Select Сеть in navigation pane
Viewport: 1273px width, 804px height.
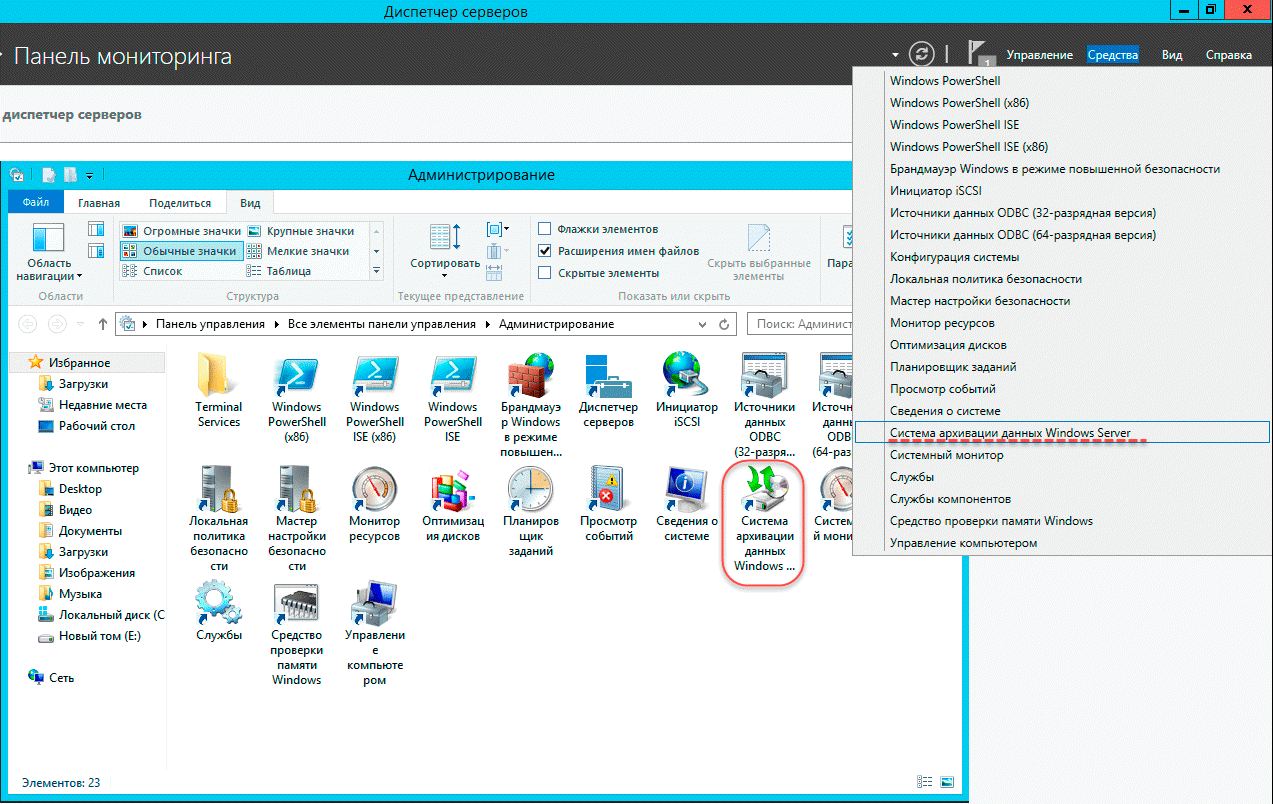[62, 678]
